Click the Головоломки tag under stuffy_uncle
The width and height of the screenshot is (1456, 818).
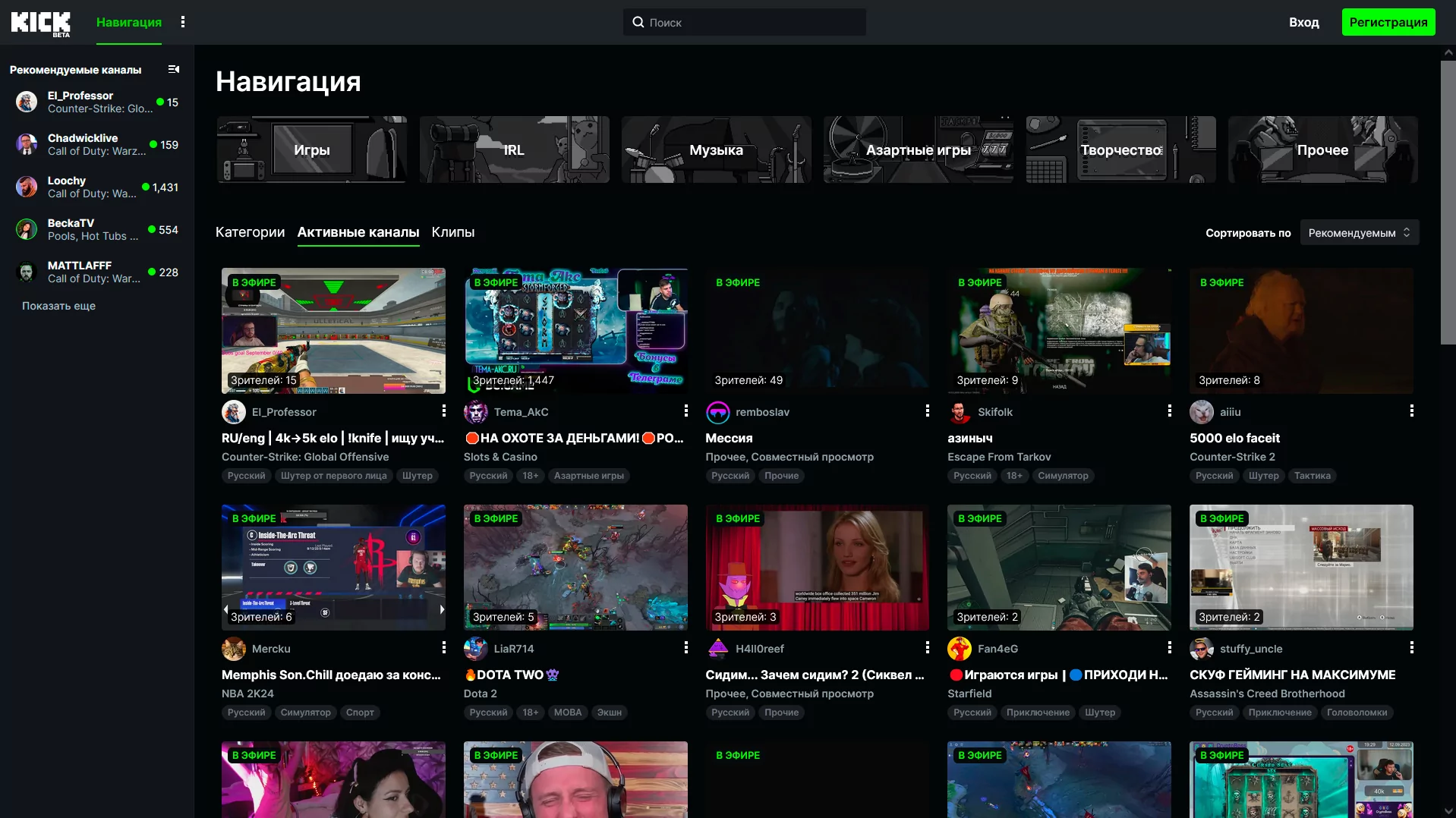point(1357,713)
